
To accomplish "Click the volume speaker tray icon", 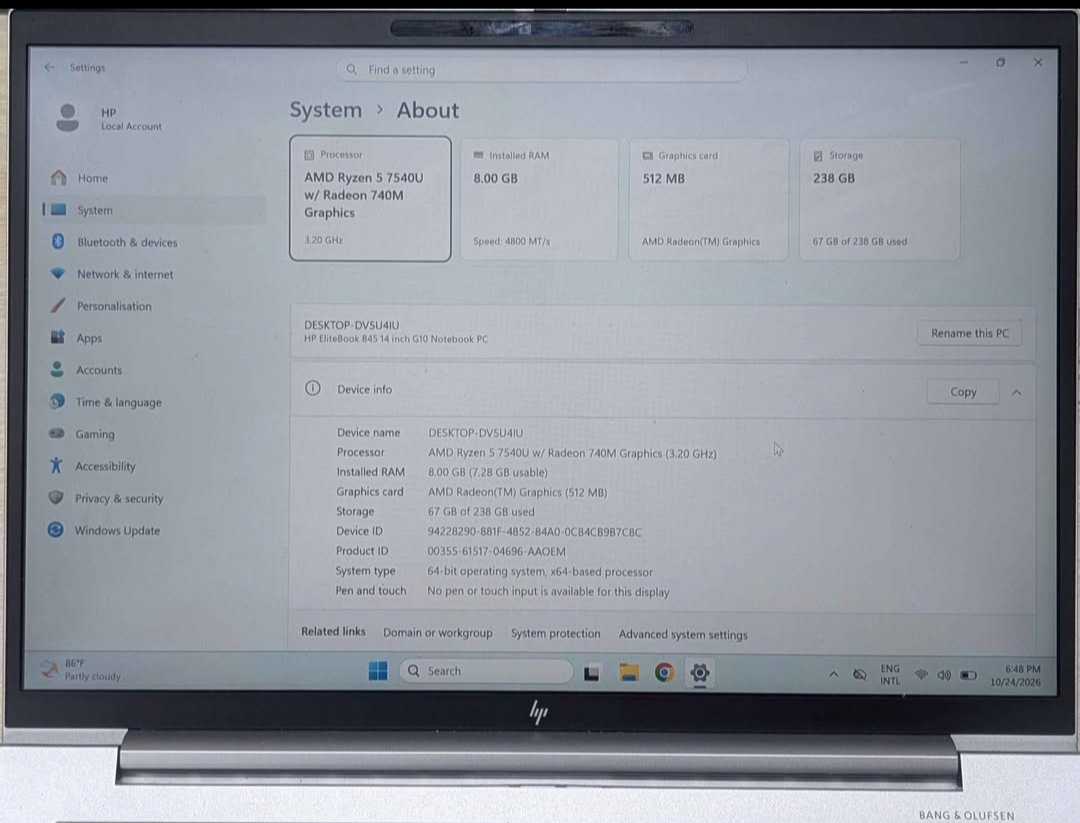I will [944, 675].
